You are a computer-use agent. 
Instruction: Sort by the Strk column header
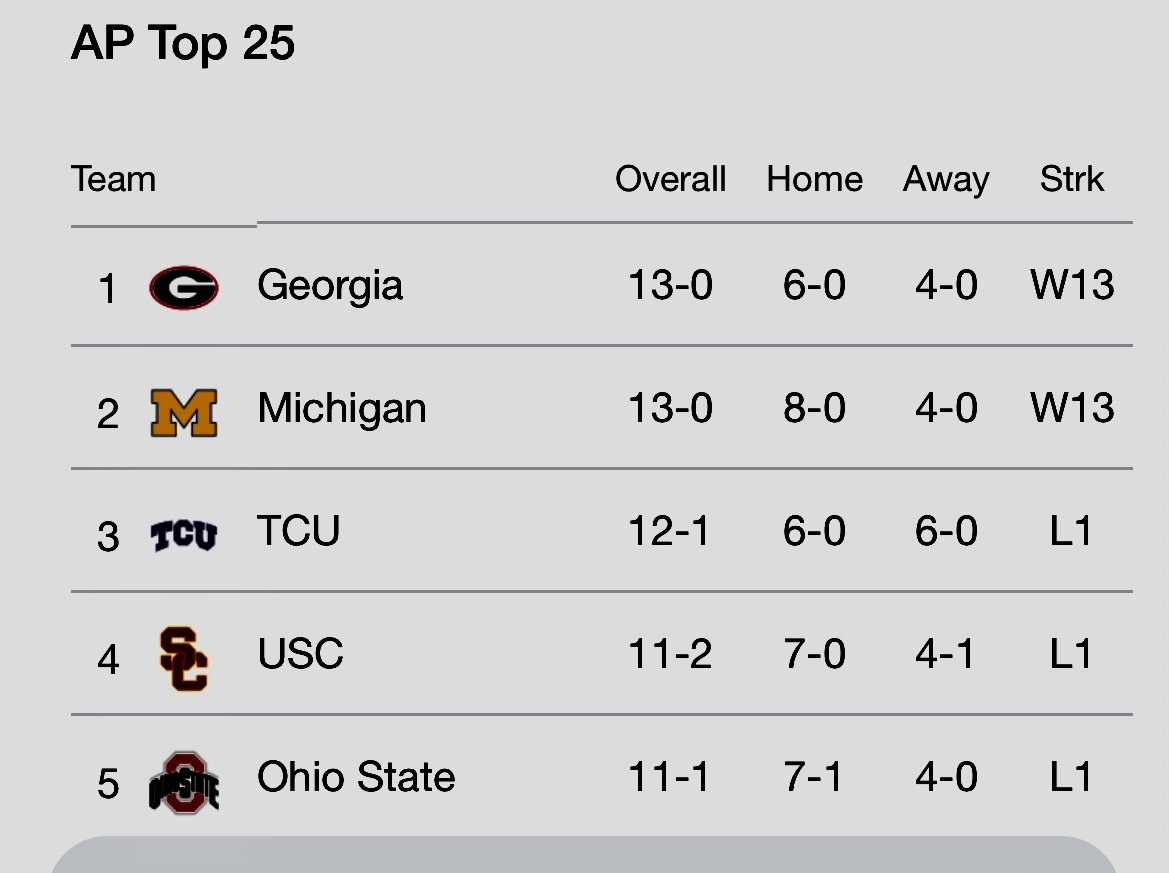pos(1071,179)
